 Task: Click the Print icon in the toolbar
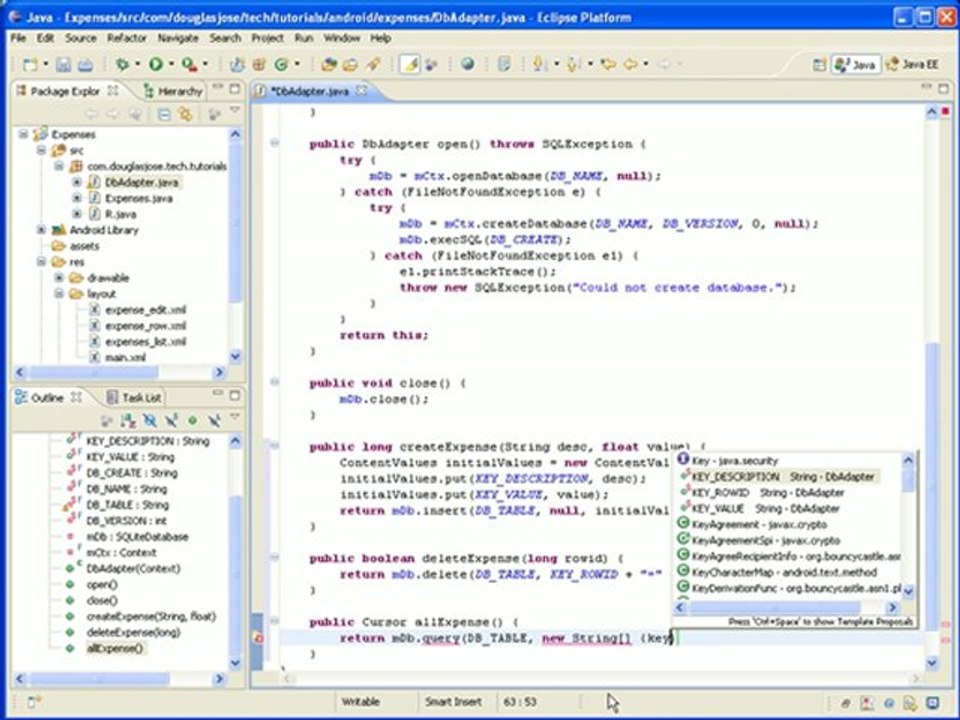(85, 64)
